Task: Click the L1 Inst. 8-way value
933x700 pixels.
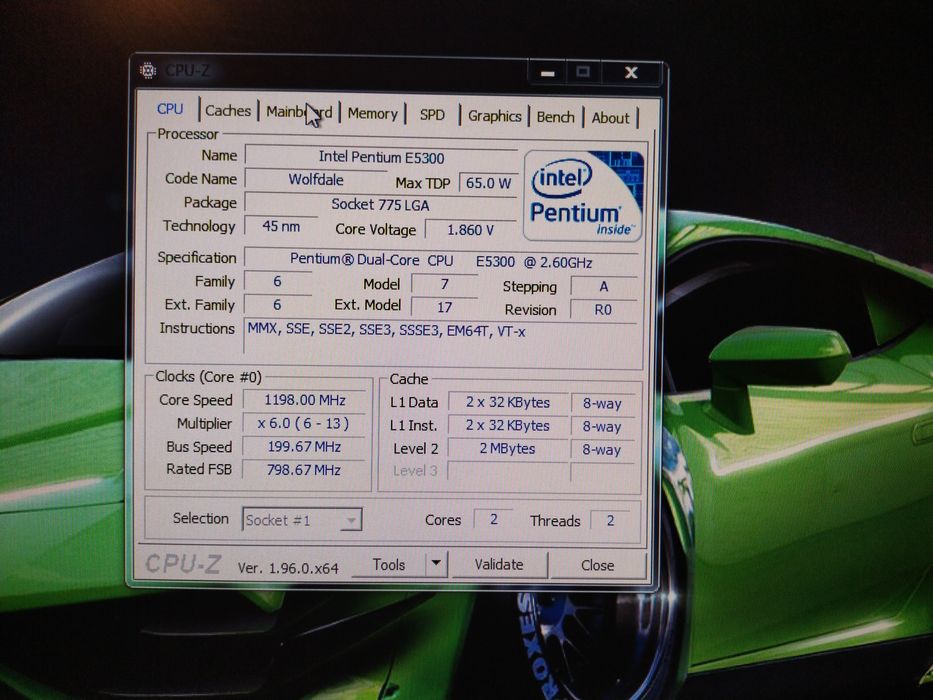Action: click(x=602, y=427)
